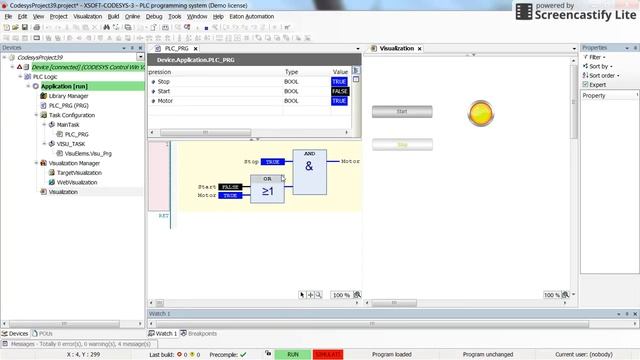Toggle the Motor variable TRUE value
Screen dimensions: 640x360
(339, 101)
